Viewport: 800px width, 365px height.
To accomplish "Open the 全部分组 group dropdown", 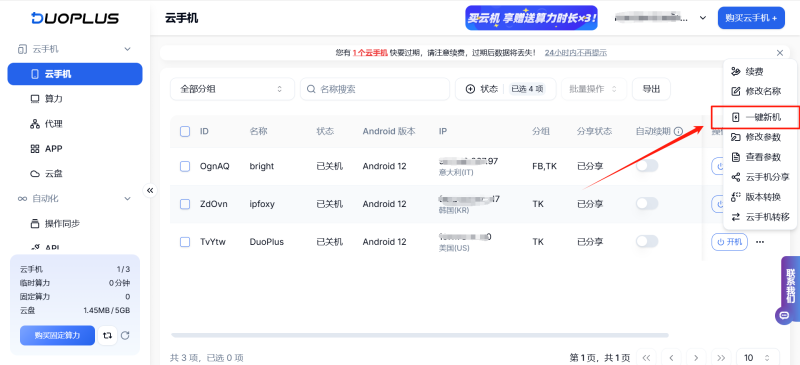I will point(232,89).
